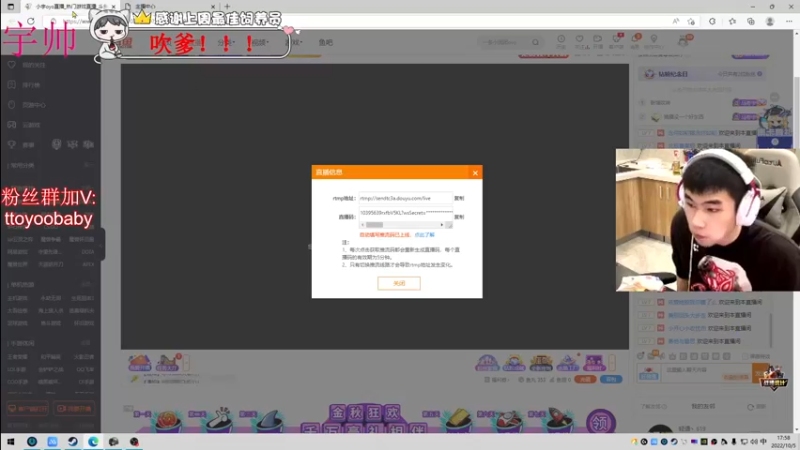Screen dimensions: 800x450
Task: Open the browser collections icon
Action: click(x=751, y=21)
